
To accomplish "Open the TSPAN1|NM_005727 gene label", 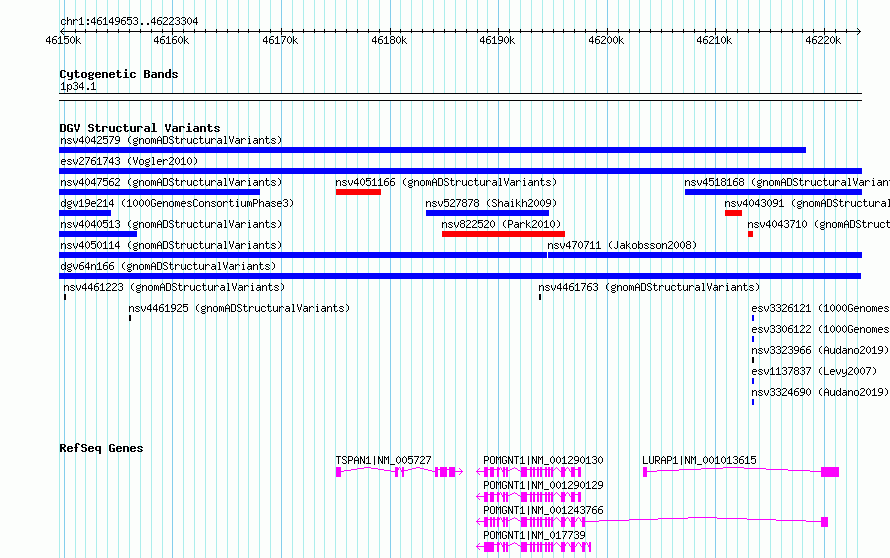I will point(383,460).
